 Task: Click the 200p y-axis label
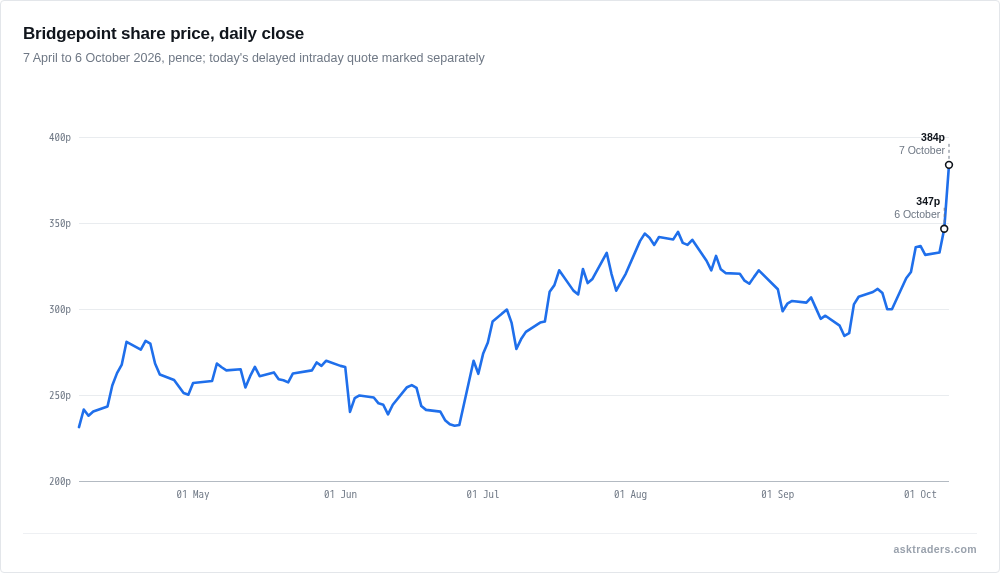click(60, 482)
